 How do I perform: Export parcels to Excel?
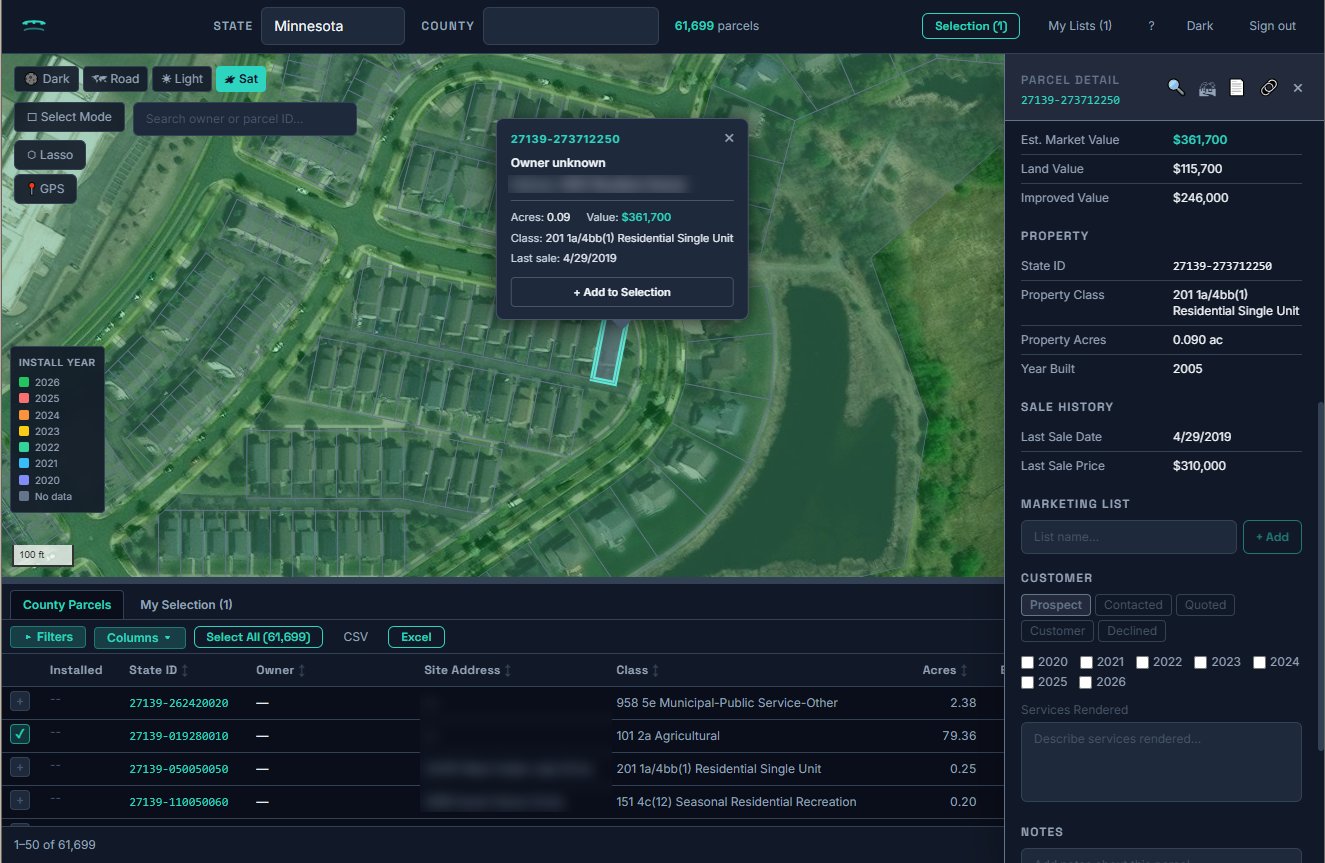pyautogui.click(x=416, y=637)
